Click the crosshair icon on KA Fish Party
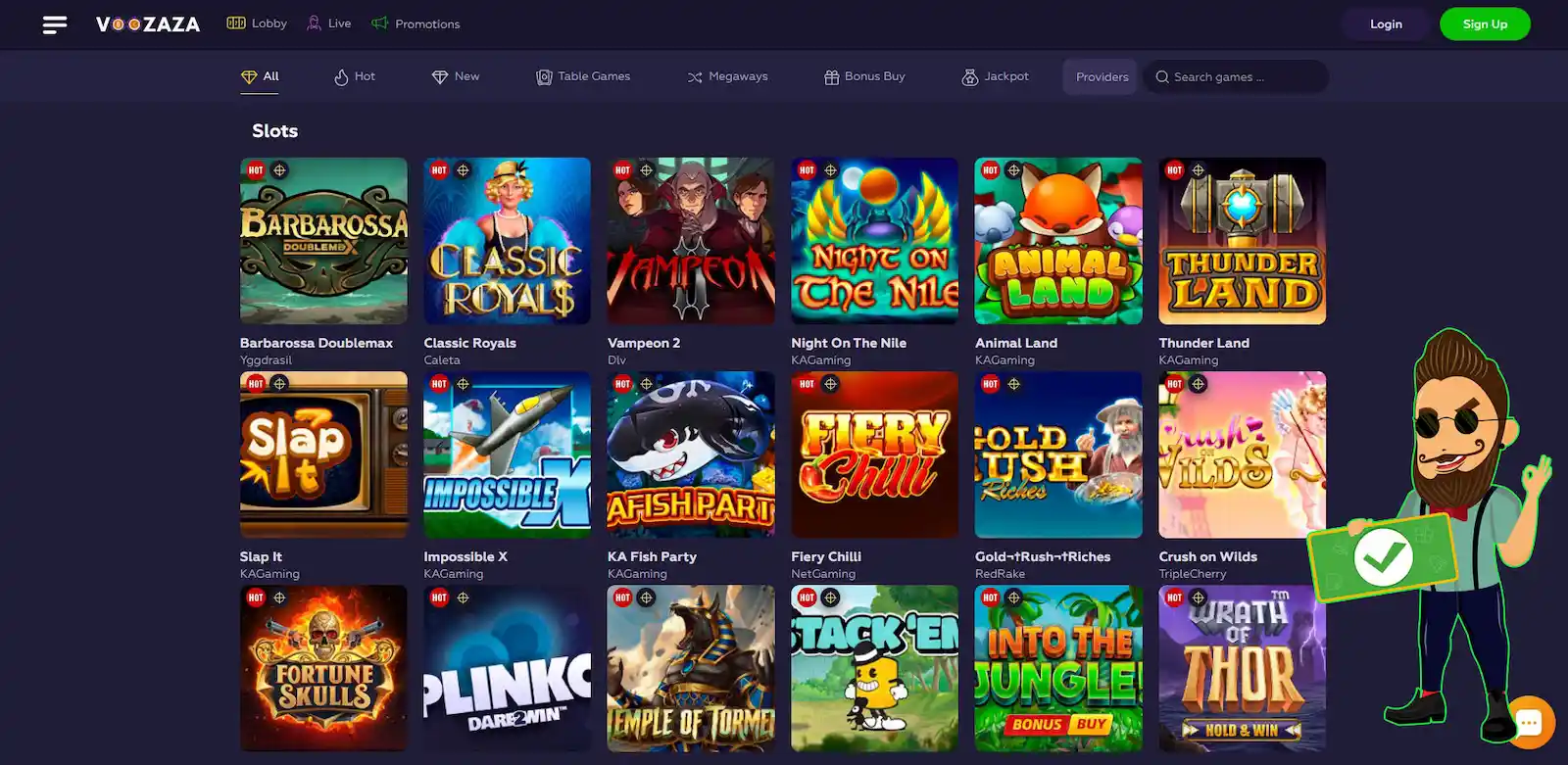1568x765 pixels. point(646,384)
